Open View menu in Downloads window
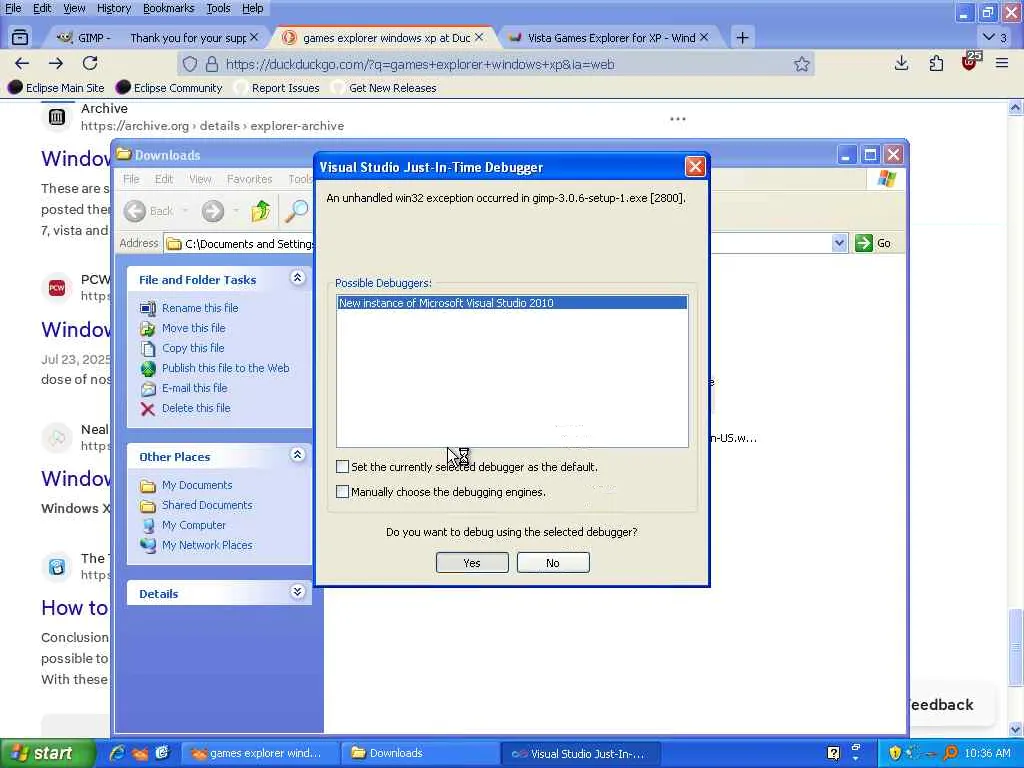 pyautogui.click(x=200, y=179)
